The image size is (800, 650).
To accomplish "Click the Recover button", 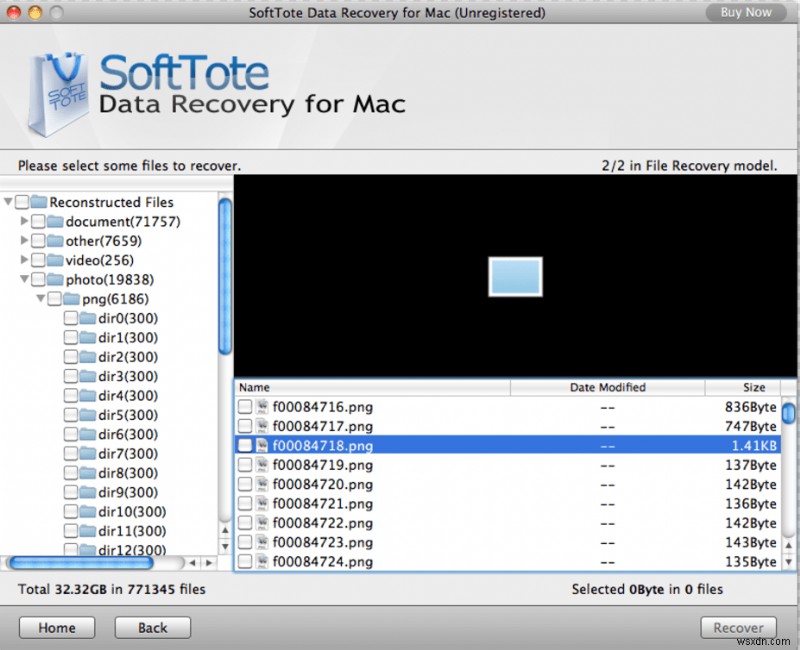I will [738, 628].
